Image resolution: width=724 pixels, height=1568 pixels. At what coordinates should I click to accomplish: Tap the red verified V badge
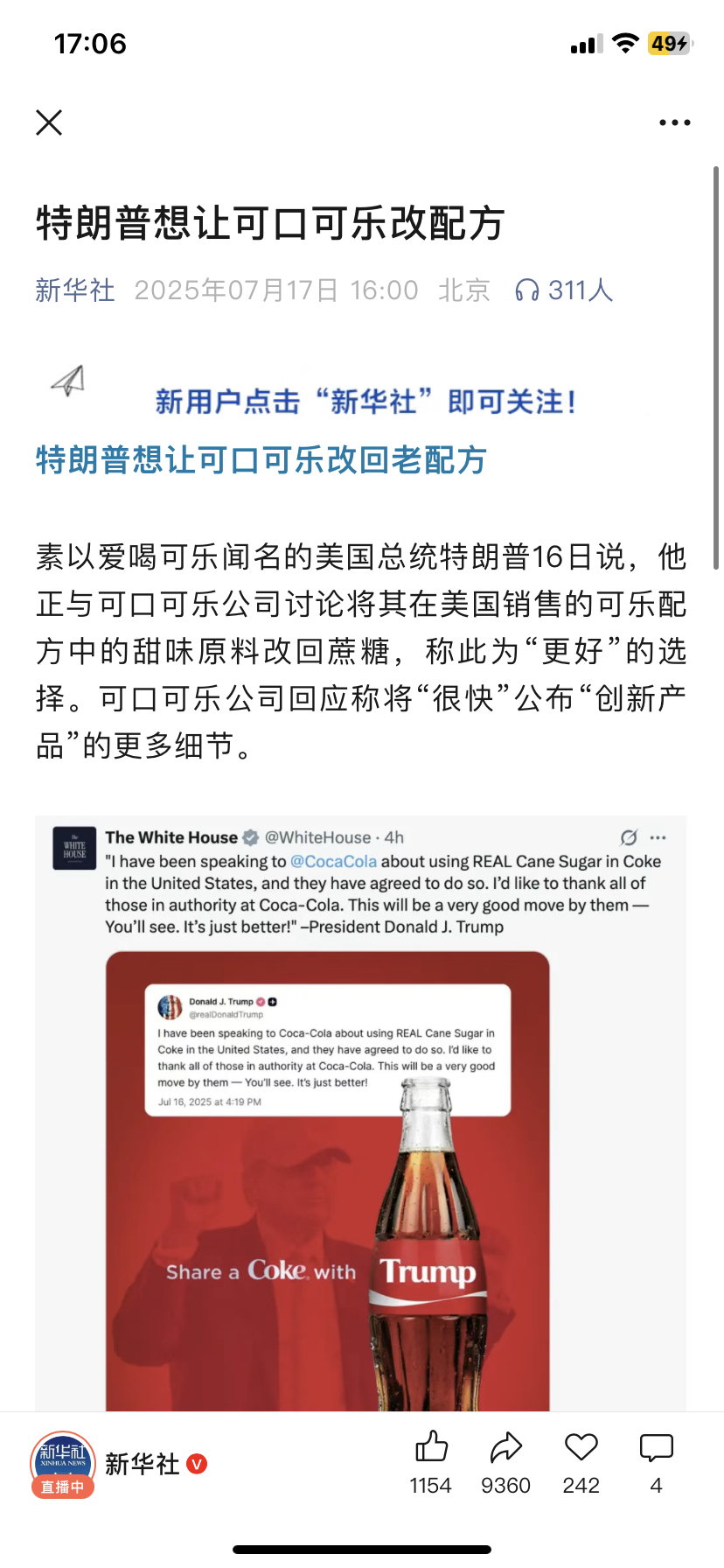[x=197, y=1463]
